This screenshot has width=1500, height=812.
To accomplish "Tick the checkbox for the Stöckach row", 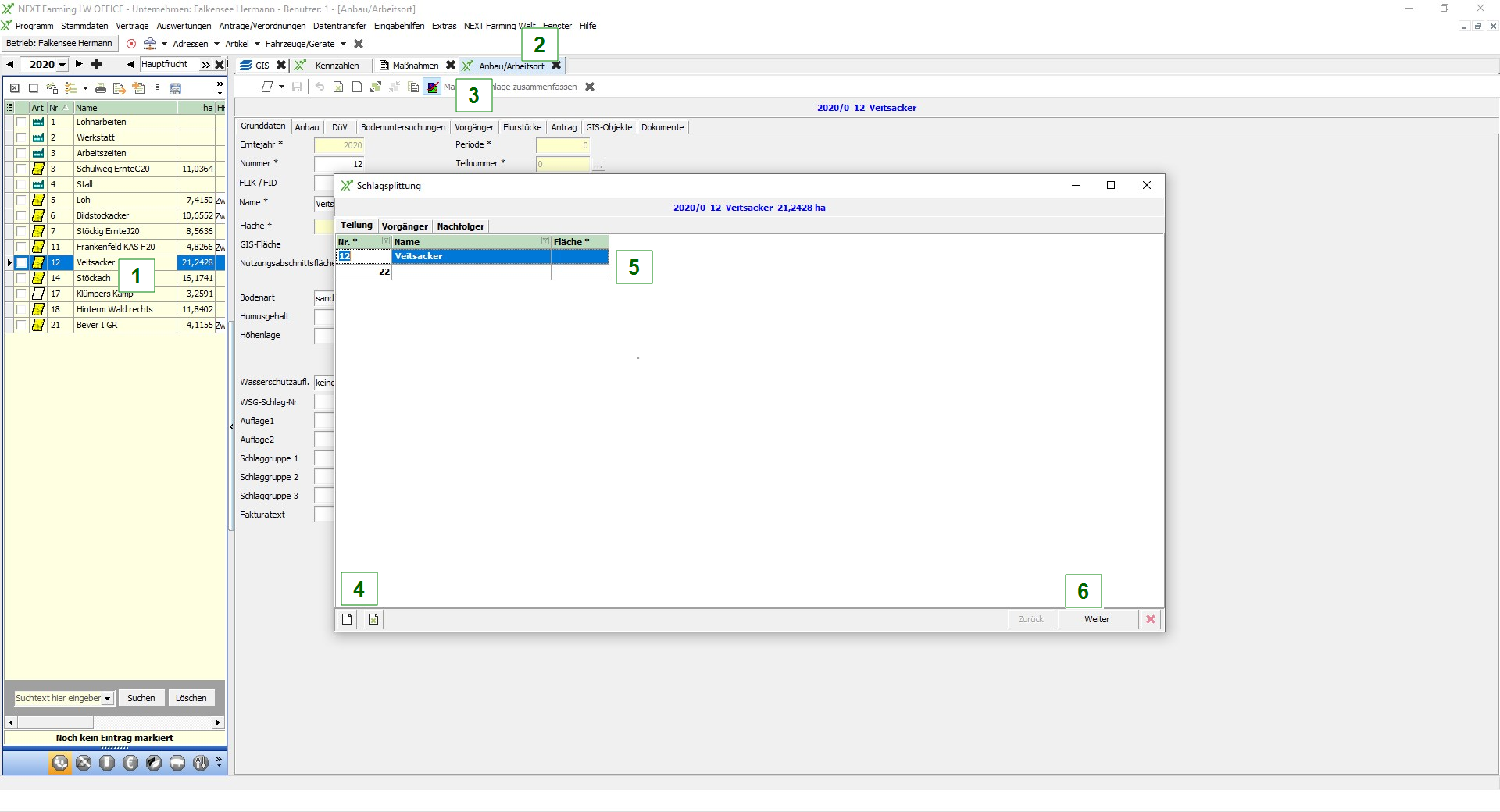I will click(21, 278).
